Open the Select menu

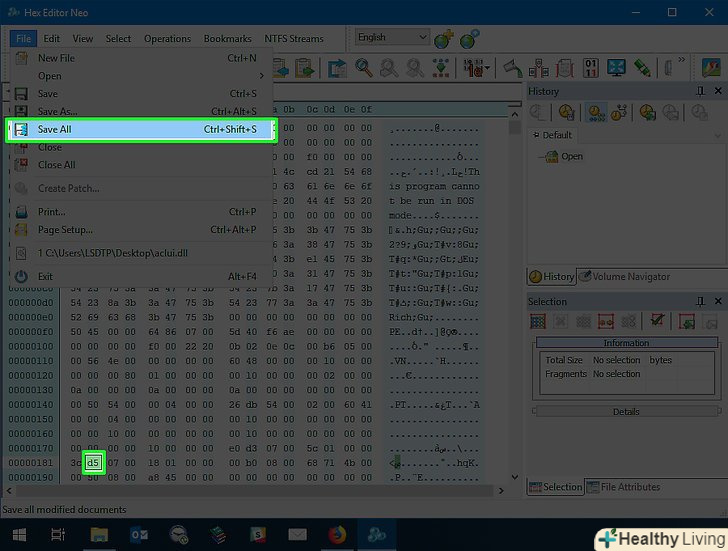[118, 39]
